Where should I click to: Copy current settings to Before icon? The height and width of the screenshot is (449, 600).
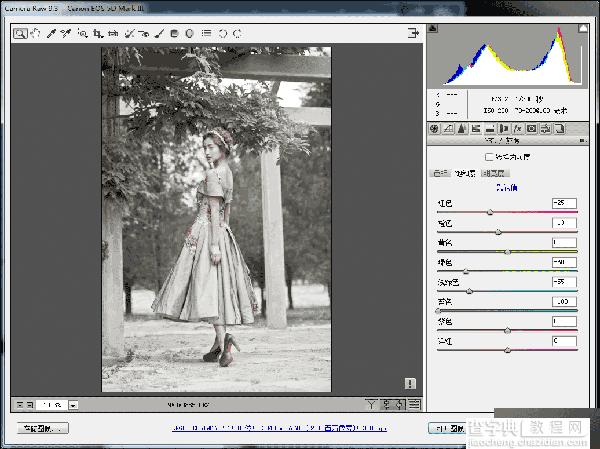click(400, 404)
